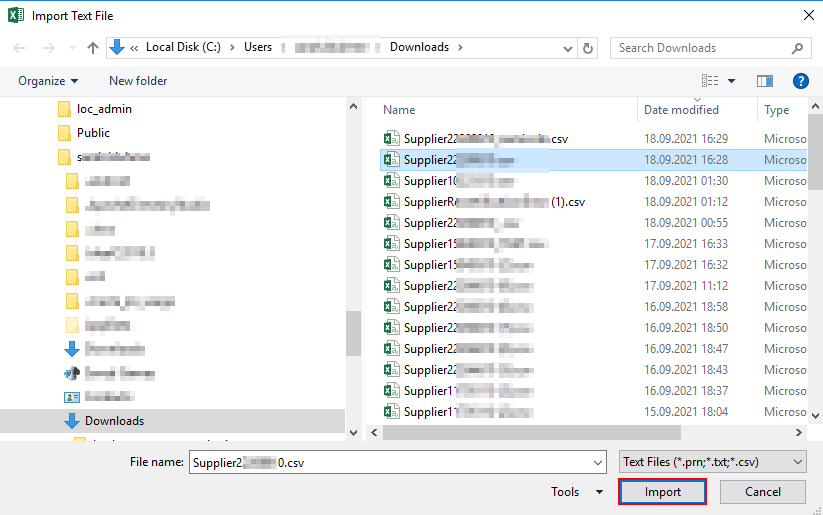The width and height of the screenshot is (823, 515).
Task: Toggle the preview pane icon
Action: point(765,81)
